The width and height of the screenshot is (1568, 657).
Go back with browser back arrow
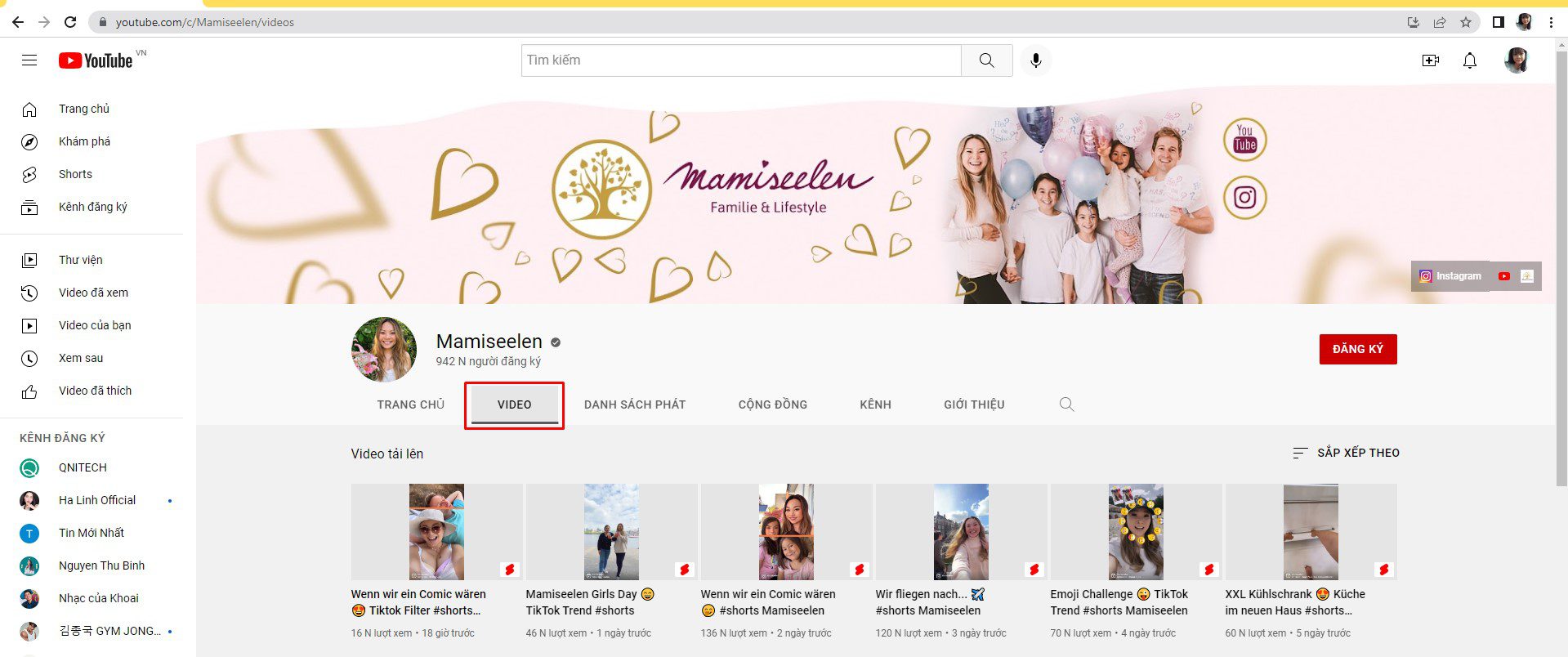tap(17, 22)
